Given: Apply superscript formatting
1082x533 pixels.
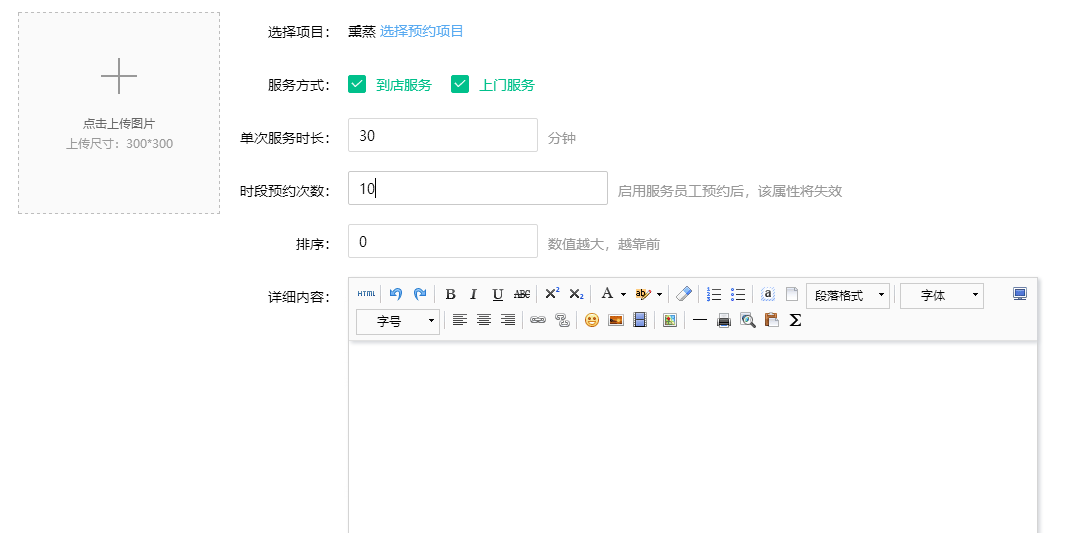Looking at the screenshot, I should 552,293.
